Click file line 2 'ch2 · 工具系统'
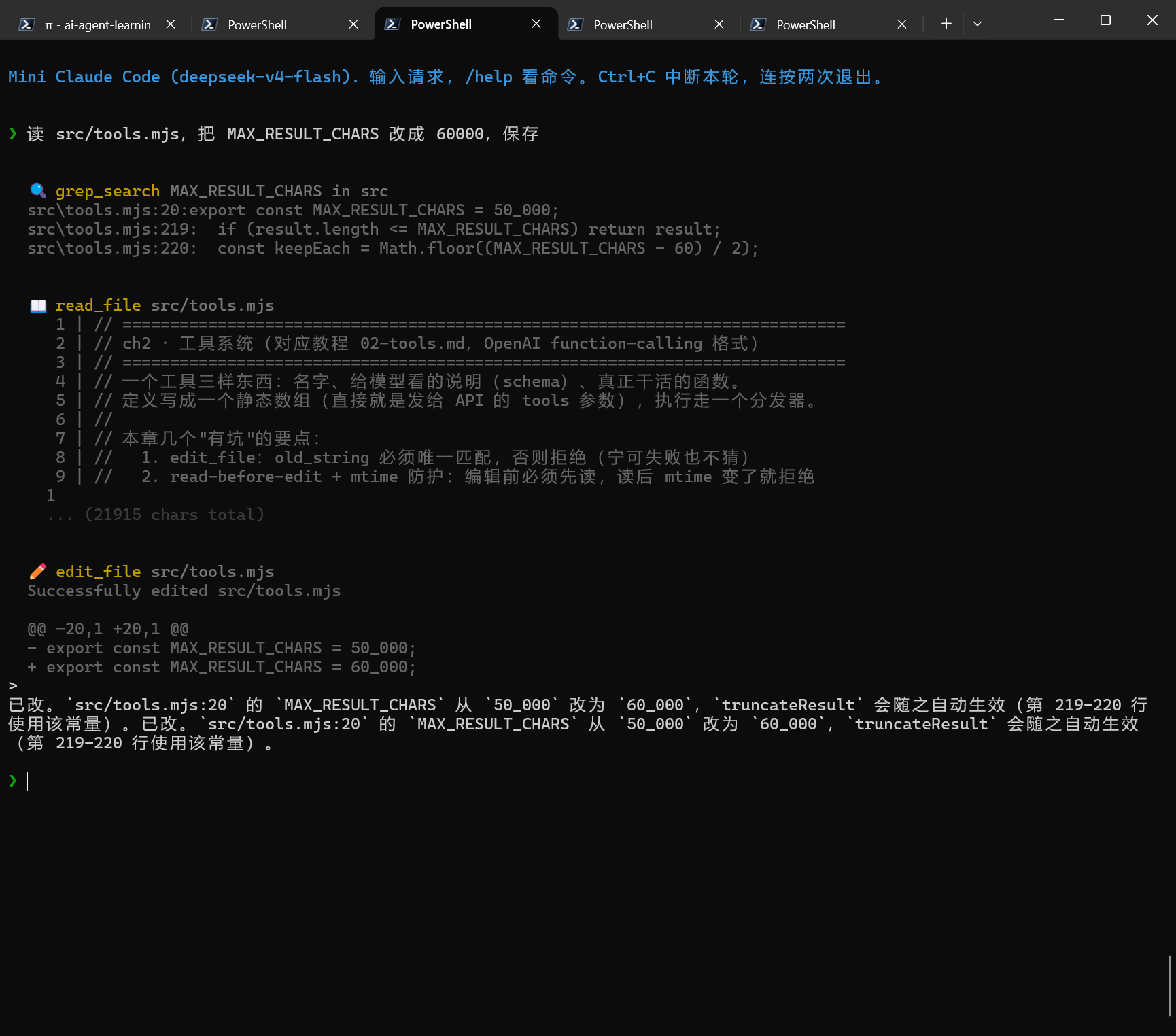1176x1036 pixels. pyautogui.click(x=407, y=343)
